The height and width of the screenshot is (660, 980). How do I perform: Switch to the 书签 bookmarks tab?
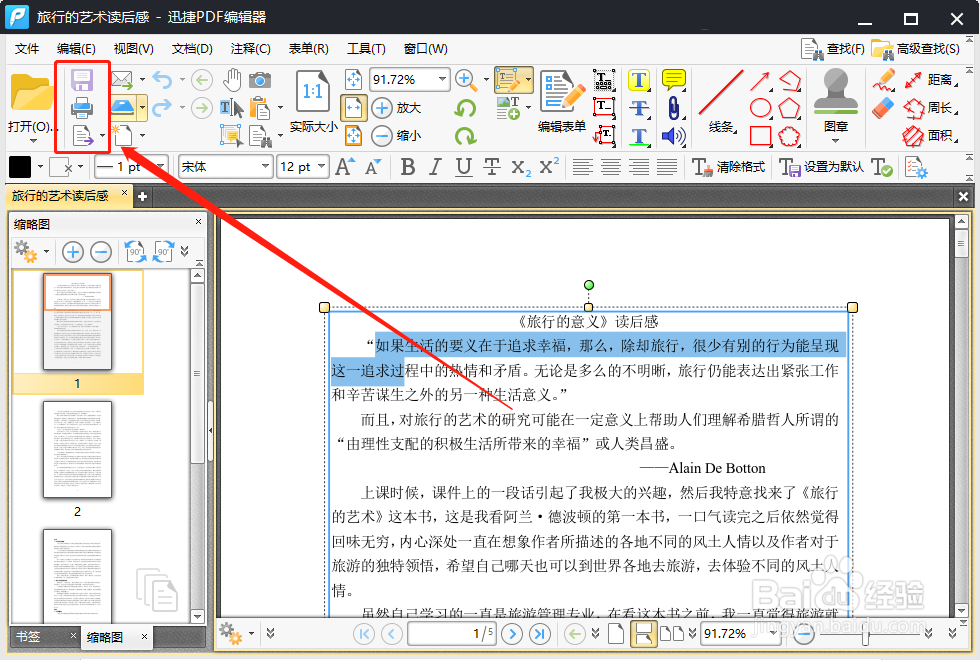click(28, 635)
